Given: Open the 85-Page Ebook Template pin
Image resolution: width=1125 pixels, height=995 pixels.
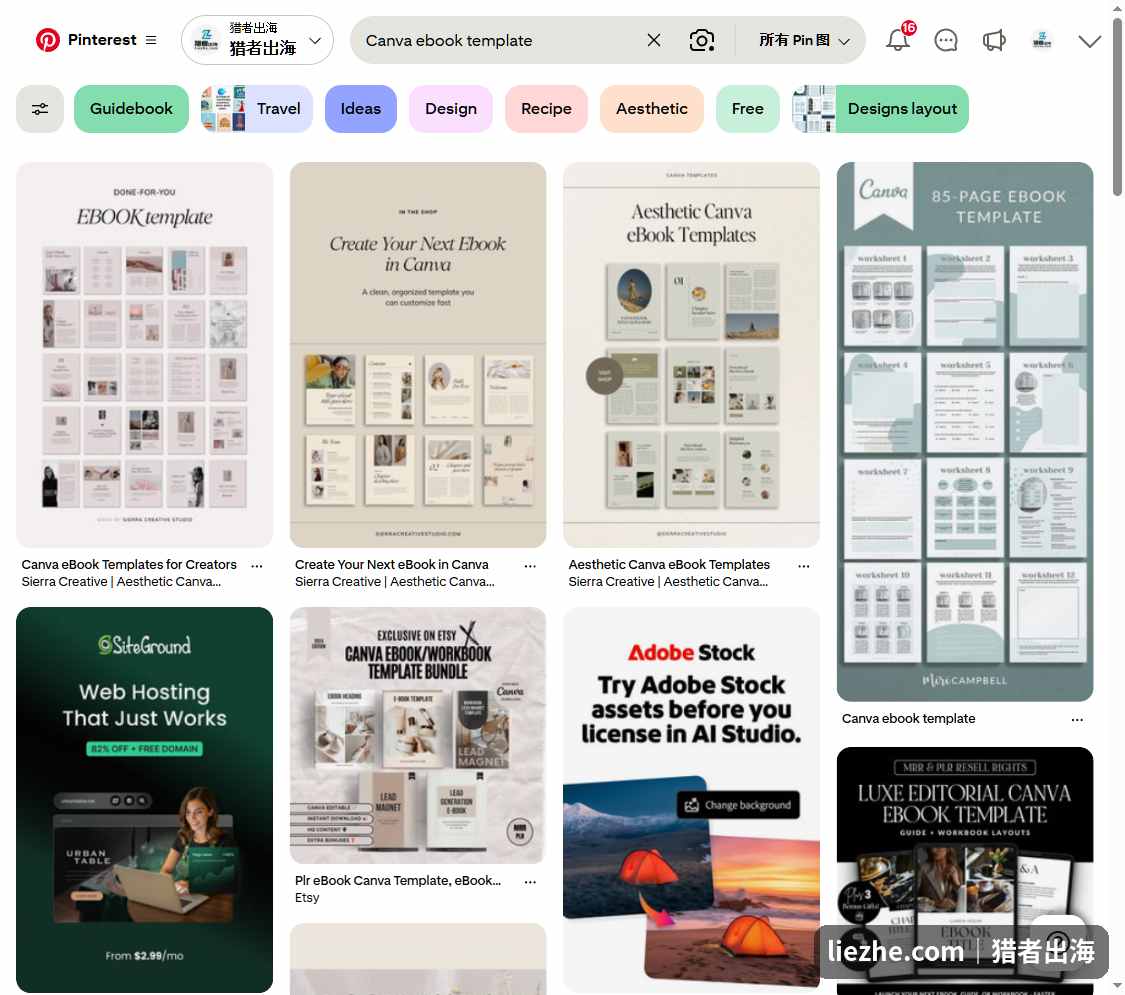Looking at the screenshot, I should 964,431.
